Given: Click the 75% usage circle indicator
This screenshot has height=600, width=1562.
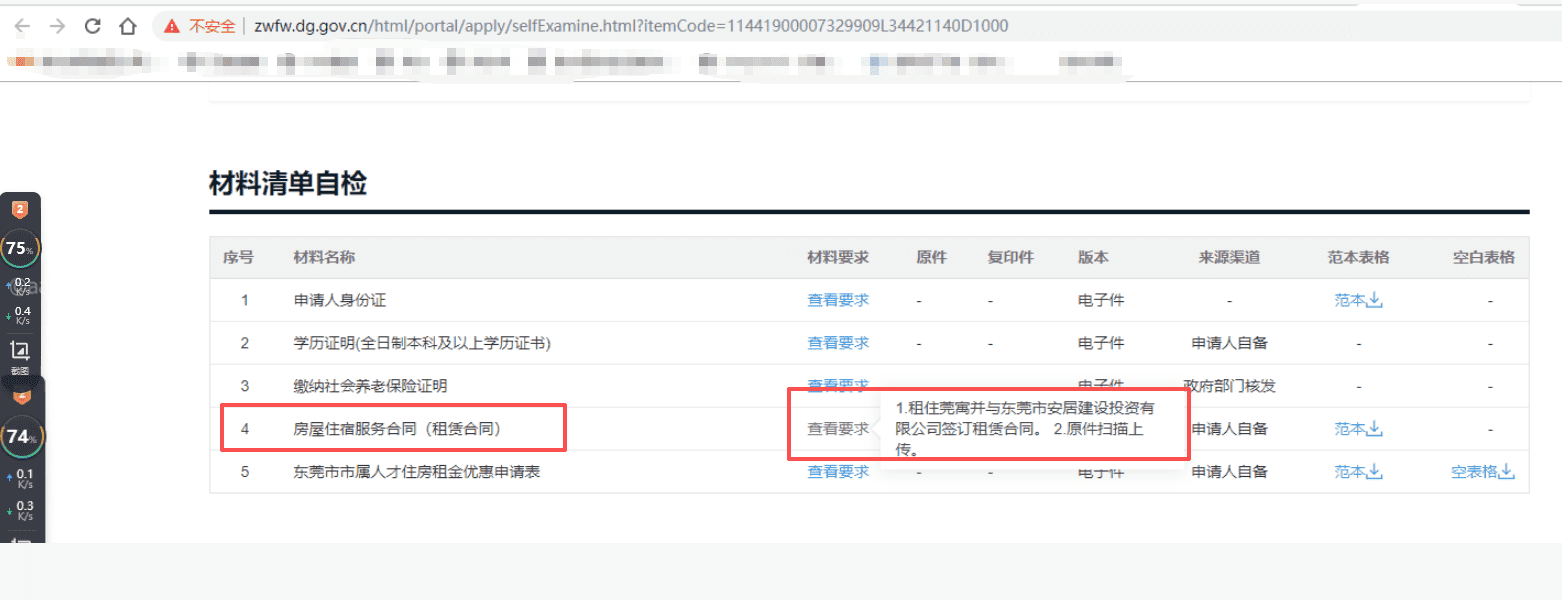Looking at the screenshot, I should (x=19, y=249).
